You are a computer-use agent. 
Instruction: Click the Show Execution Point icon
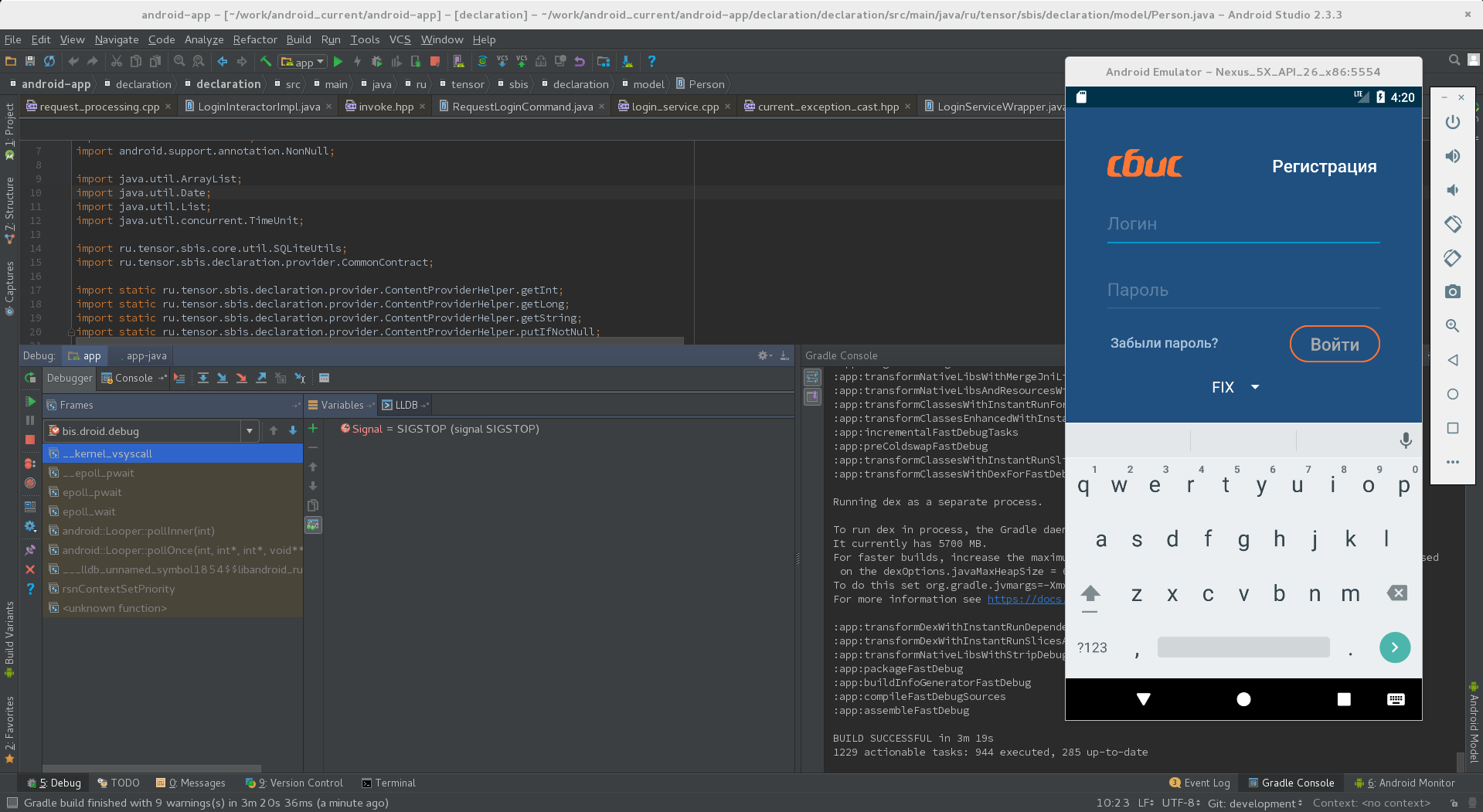point(179,378)
